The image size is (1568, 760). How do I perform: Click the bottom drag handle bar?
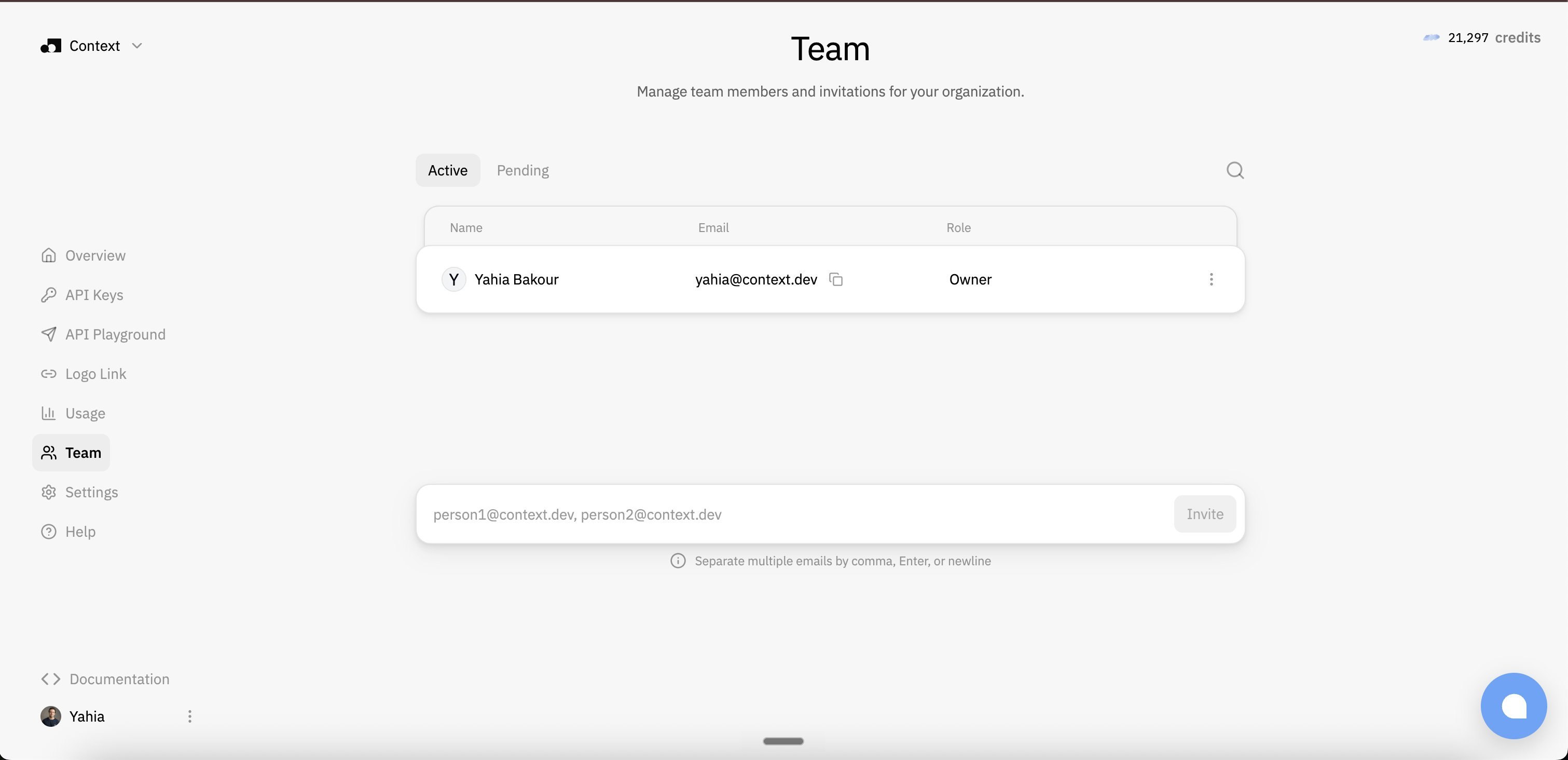pyautogui.click(x=783, y=741)
